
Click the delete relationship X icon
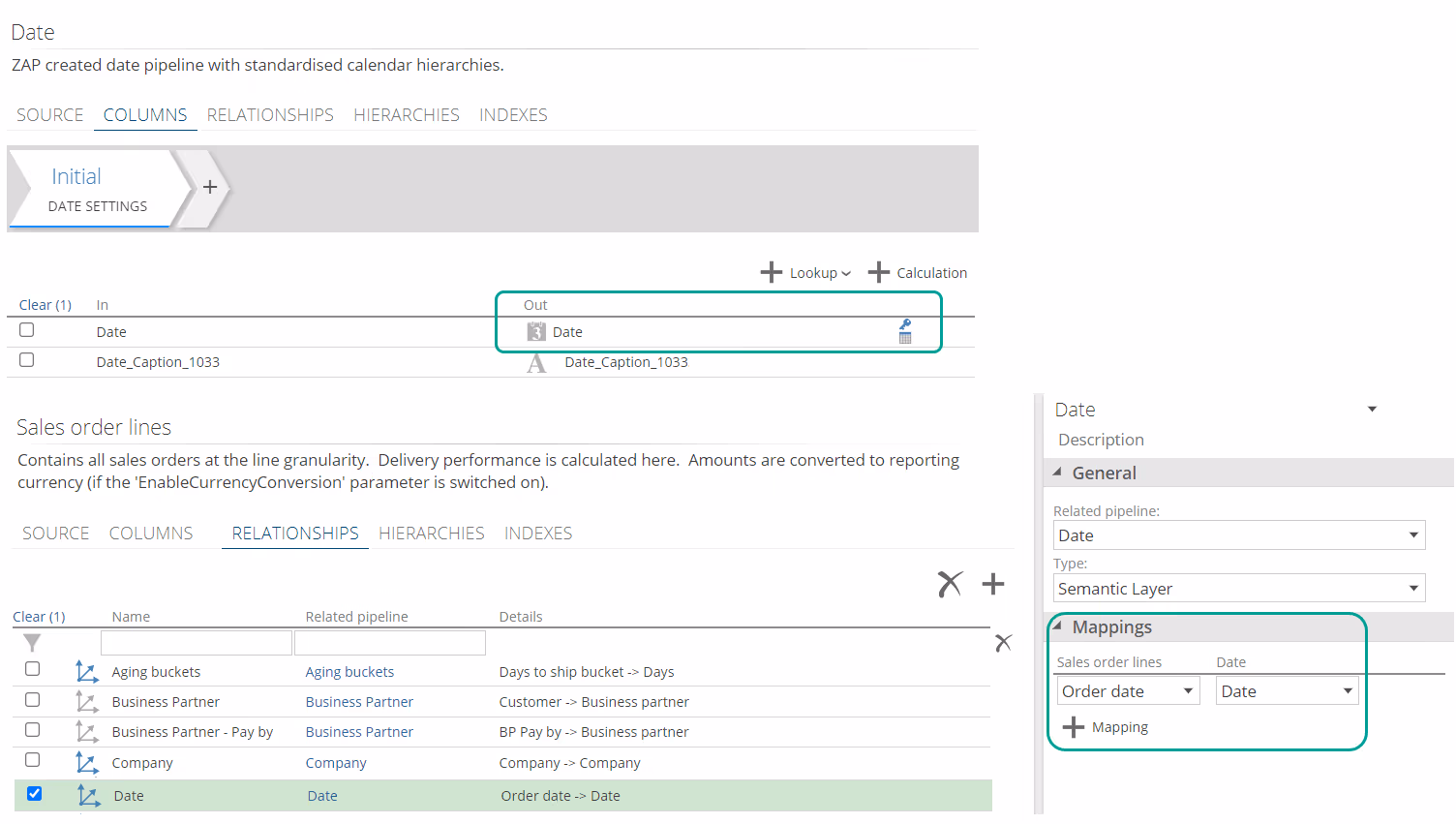pos(950,584)
